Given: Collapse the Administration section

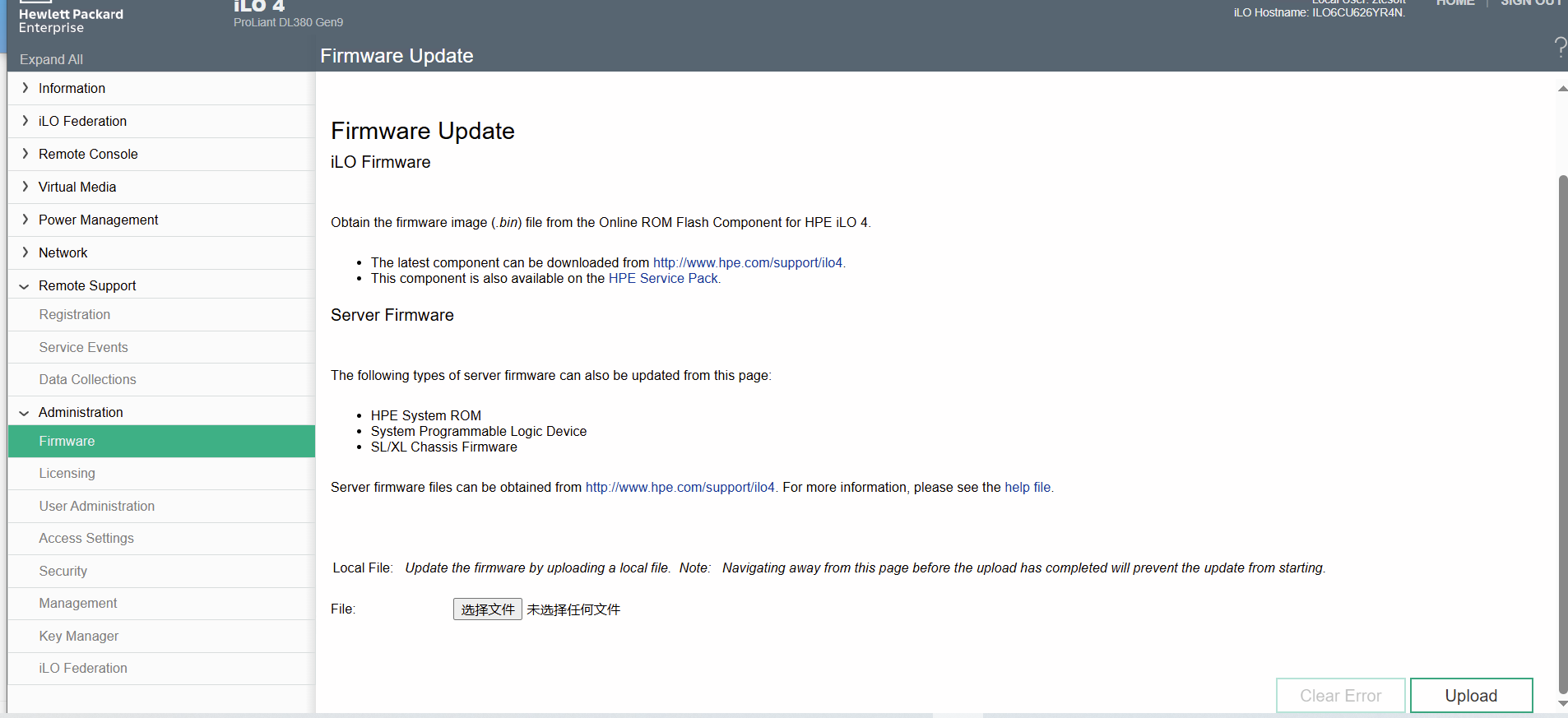Looking at the screenshot, I should tap(25, 413).
